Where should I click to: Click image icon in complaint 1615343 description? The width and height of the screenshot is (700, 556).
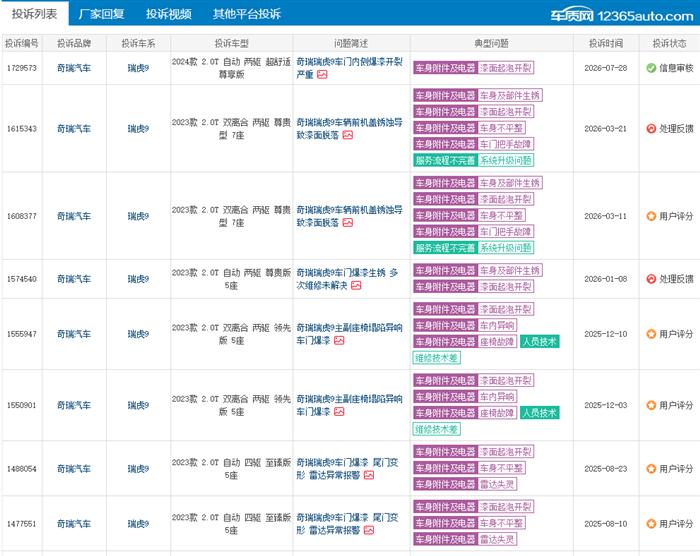[347, 135]
